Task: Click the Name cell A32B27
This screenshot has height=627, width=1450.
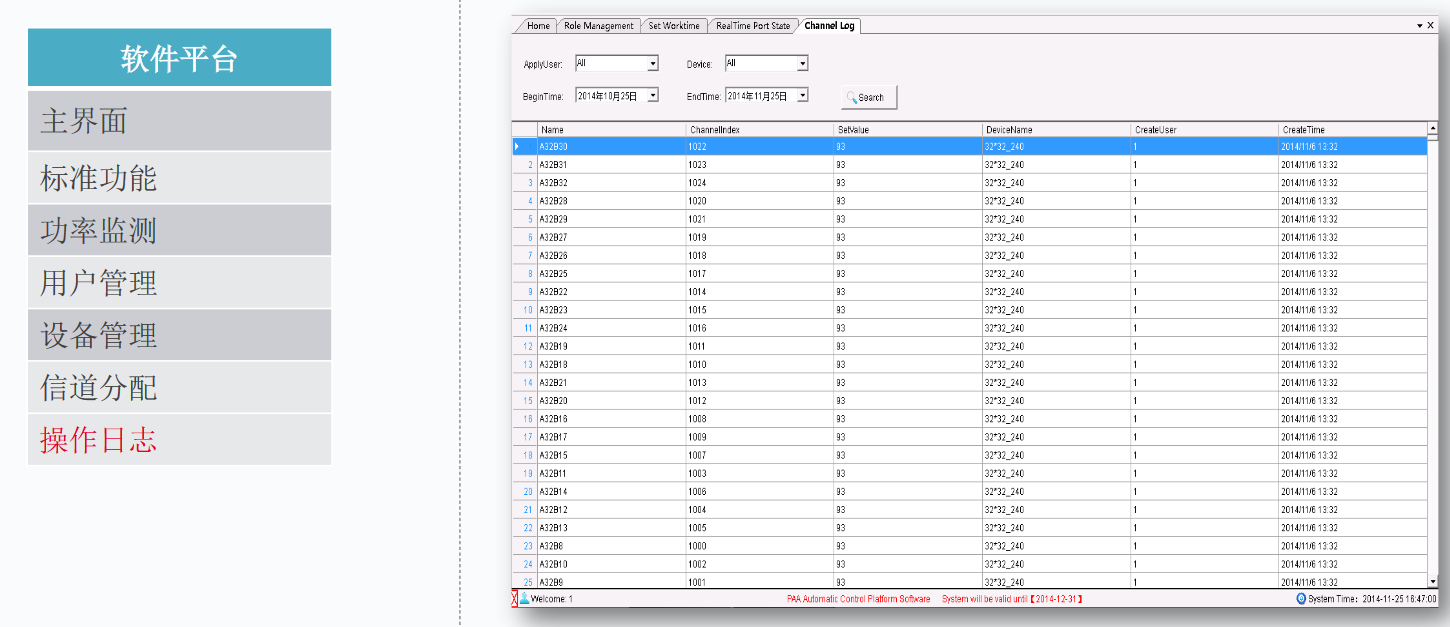Action: pos(612,237)
